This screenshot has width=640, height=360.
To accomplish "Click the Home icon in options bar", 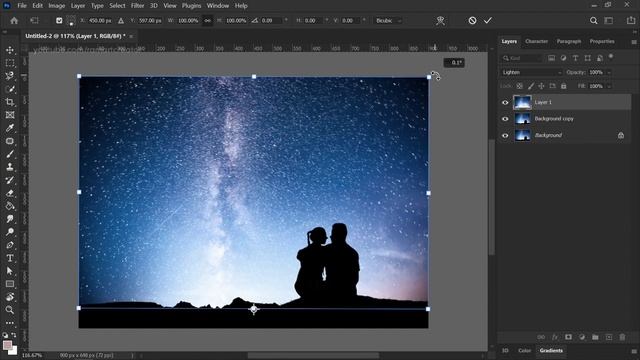I will 14,20.
